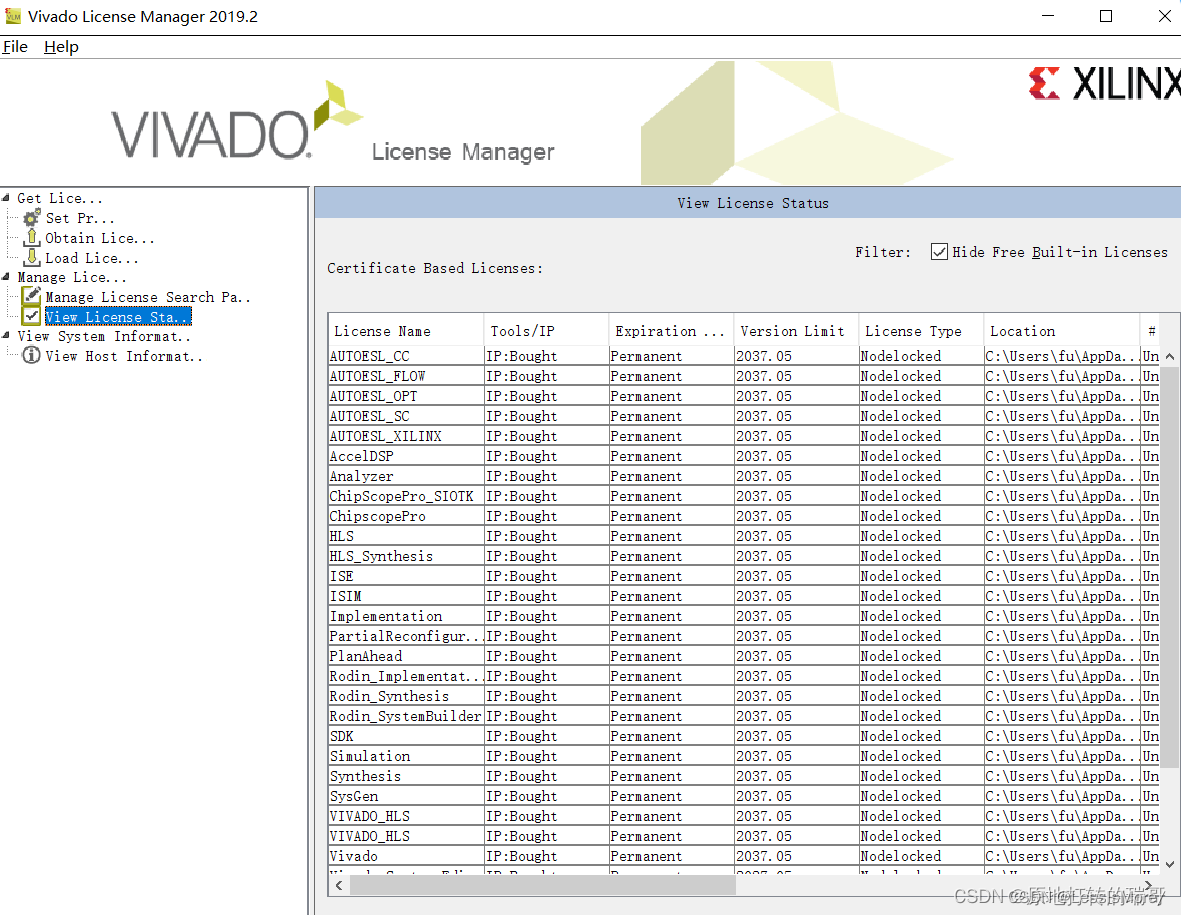Click the View License Status checkmark icon
1181x915 pixels.
[31, 316]
